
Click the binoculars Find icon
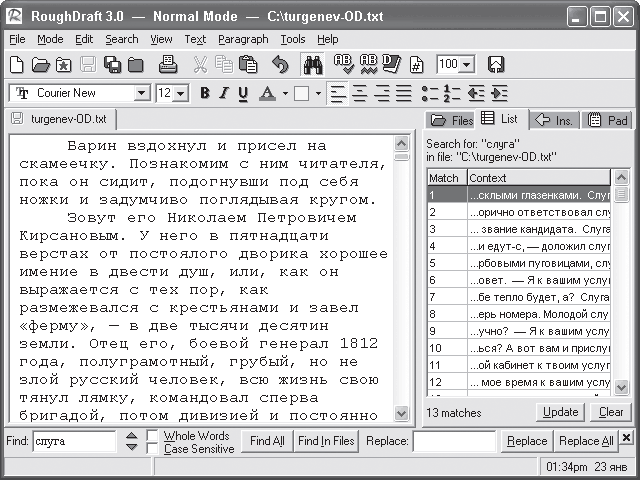click(311, 65)
